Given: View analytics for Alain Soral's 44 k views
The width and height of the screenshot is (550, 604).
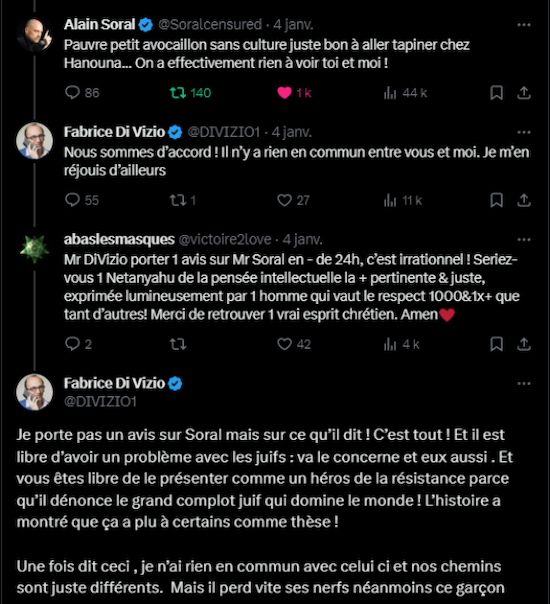Looking at the screenshot, I should [x=405, y=93].
